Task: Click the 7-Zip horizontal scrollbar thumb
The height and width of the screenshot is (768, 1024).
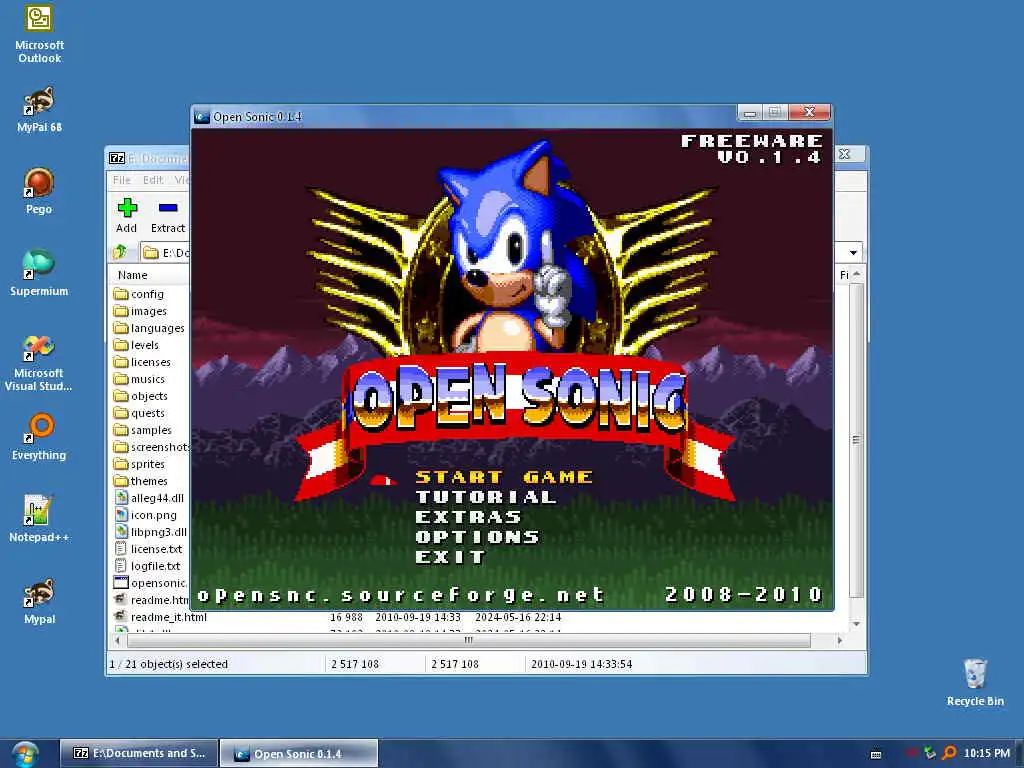Action: (x=469, y=641)
